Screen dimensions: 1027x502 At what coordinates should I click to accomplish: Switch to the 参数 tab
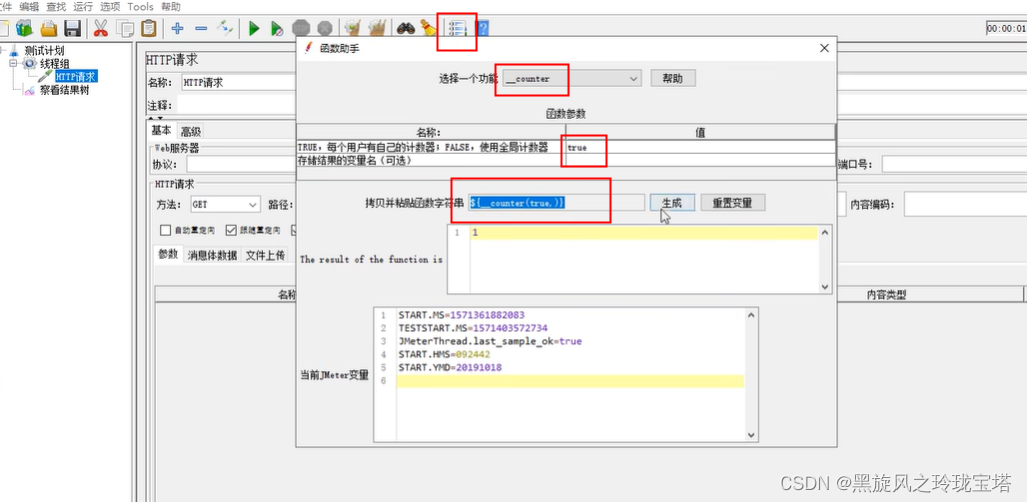pyautogui.click(x=168, y=255)
